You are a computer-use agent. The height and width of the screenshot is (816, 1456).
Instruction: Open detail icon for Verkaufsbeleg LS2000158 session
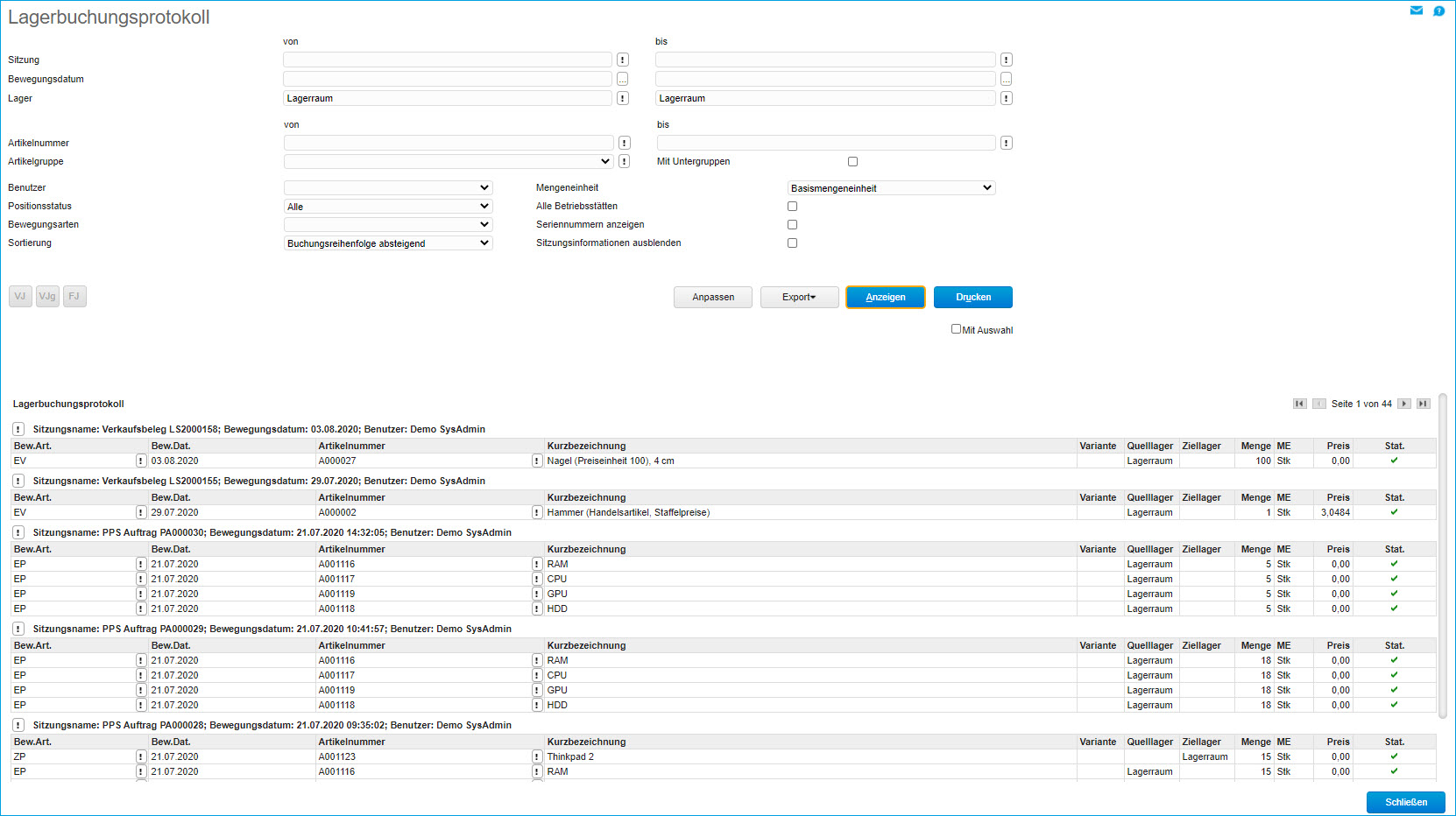coord(18,429)
